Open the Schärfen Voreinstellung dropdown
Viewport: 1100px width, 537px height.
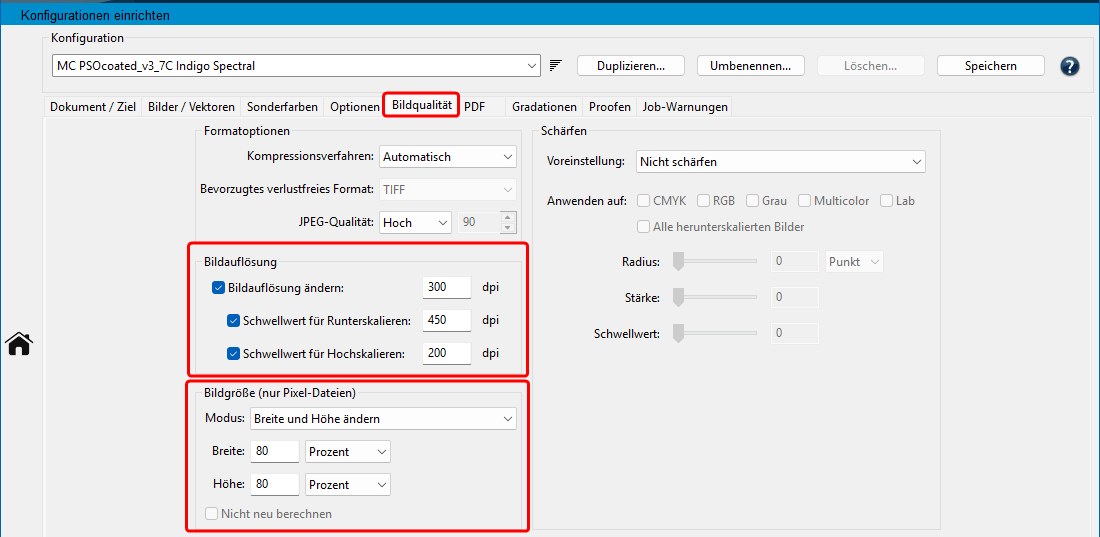point(780,161)
